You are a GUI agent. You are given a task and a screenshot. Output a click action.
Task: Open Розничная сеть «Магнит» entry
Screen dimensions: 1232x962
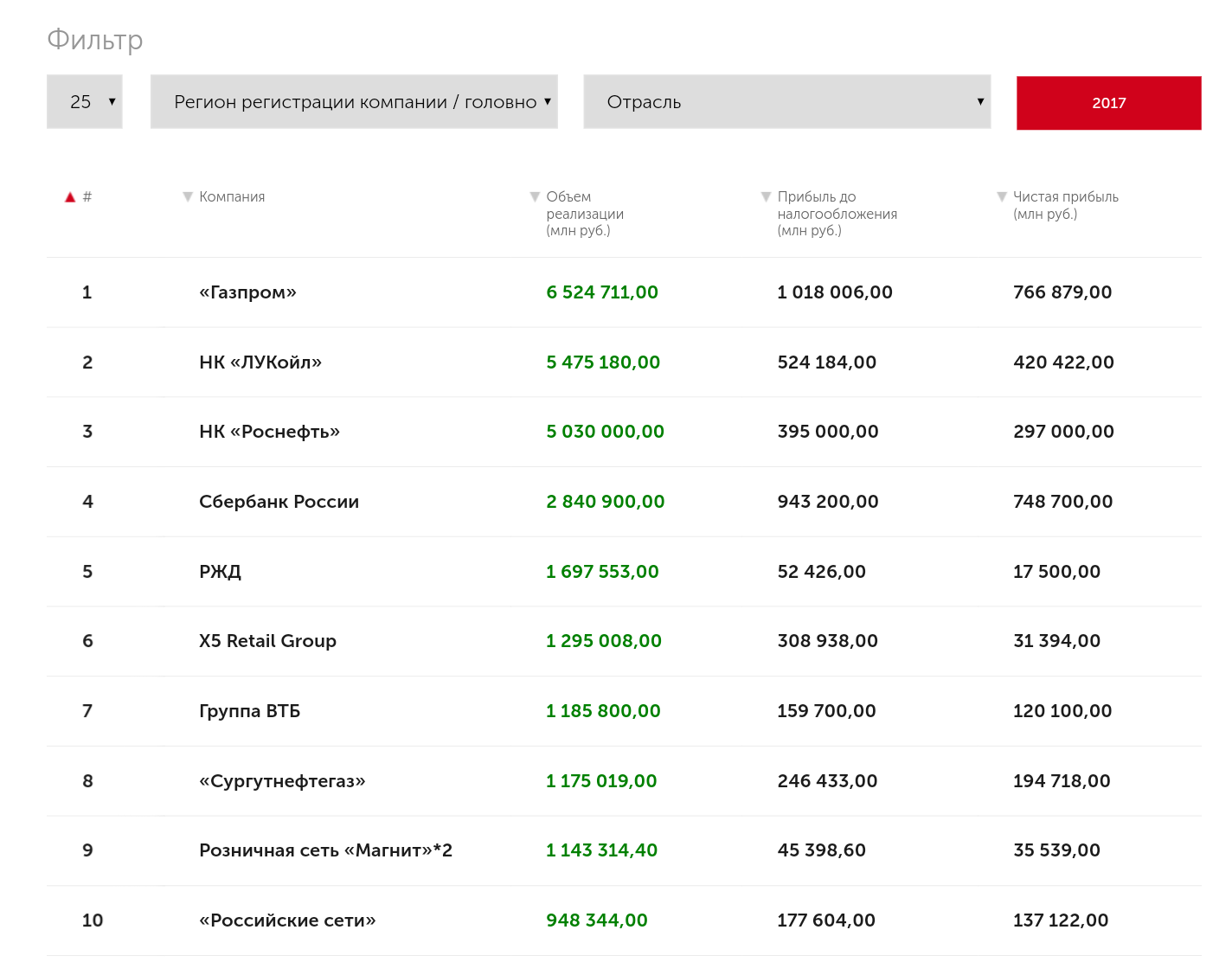[x=325, y=850]
